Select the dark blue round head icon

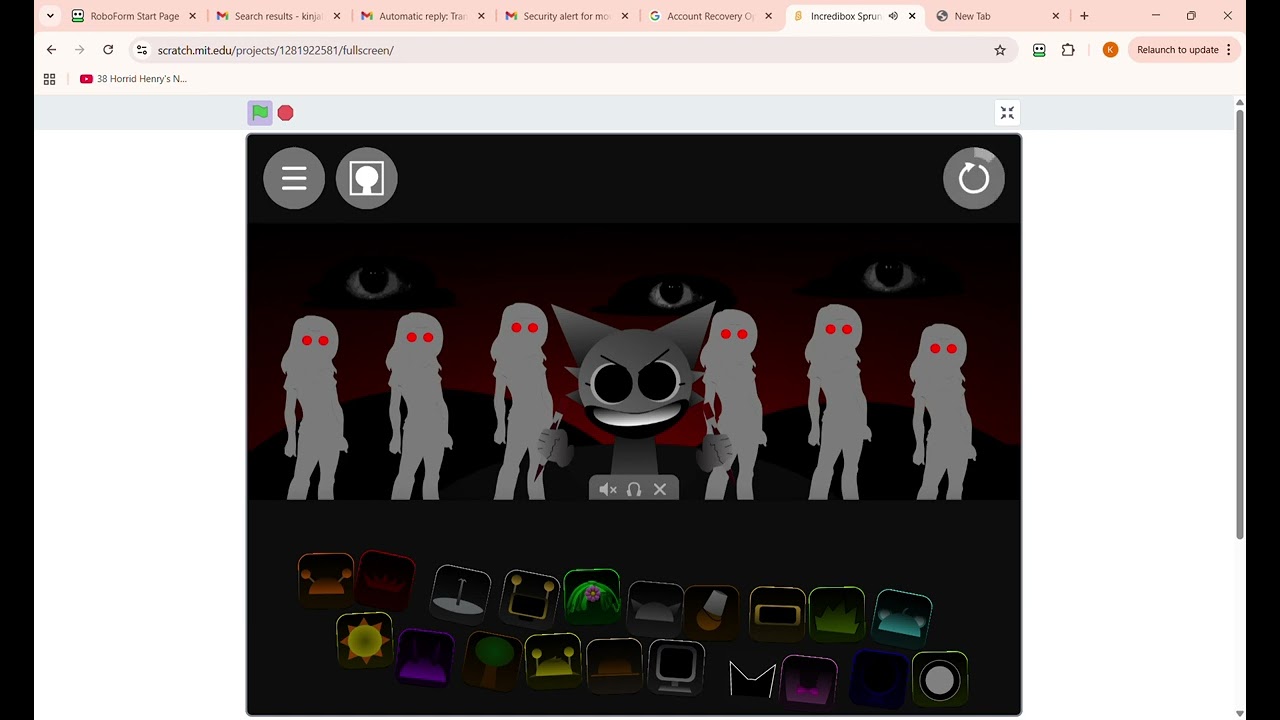(x=878, y=678)
